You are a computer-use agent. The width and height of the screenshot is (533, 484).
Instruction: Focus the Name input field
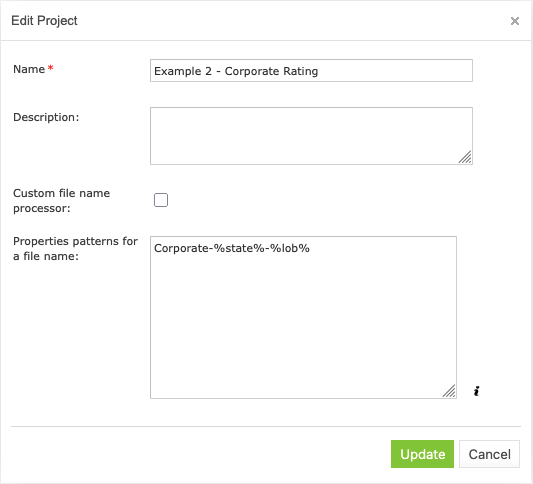(311, 71)
